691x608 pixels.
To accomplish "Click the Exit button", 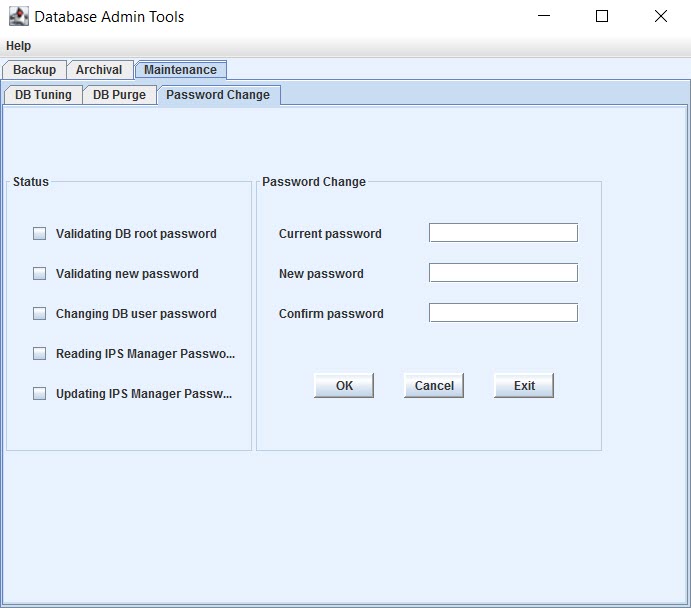I will click(524, 386).
